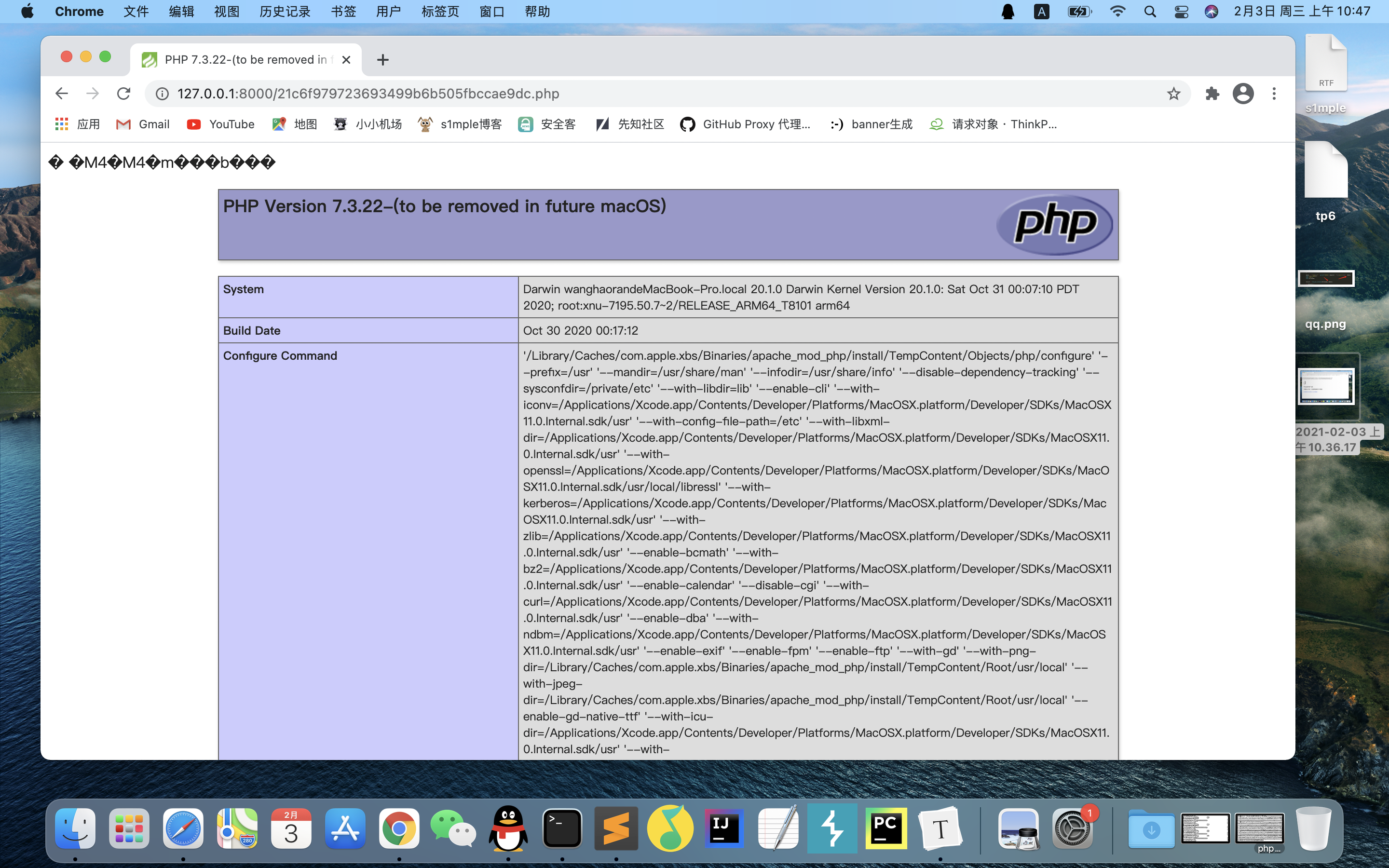Reload the current page

pos(123,94)
